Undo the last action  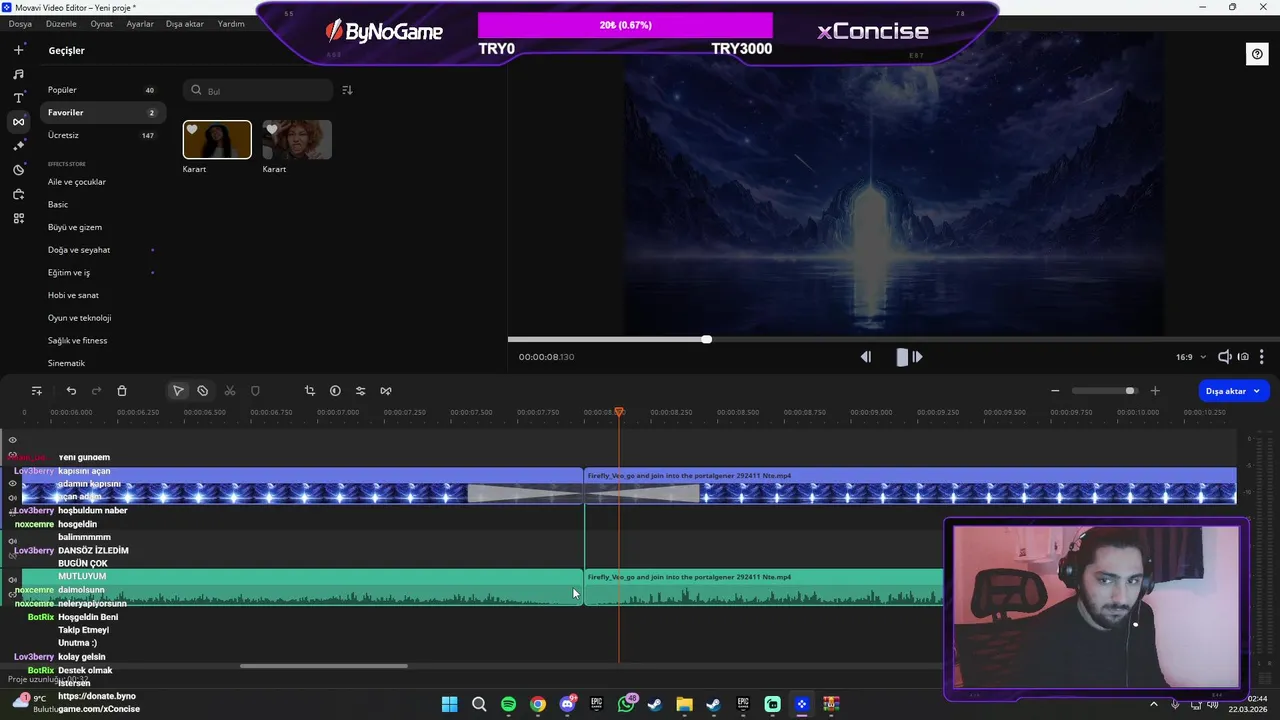71,391
